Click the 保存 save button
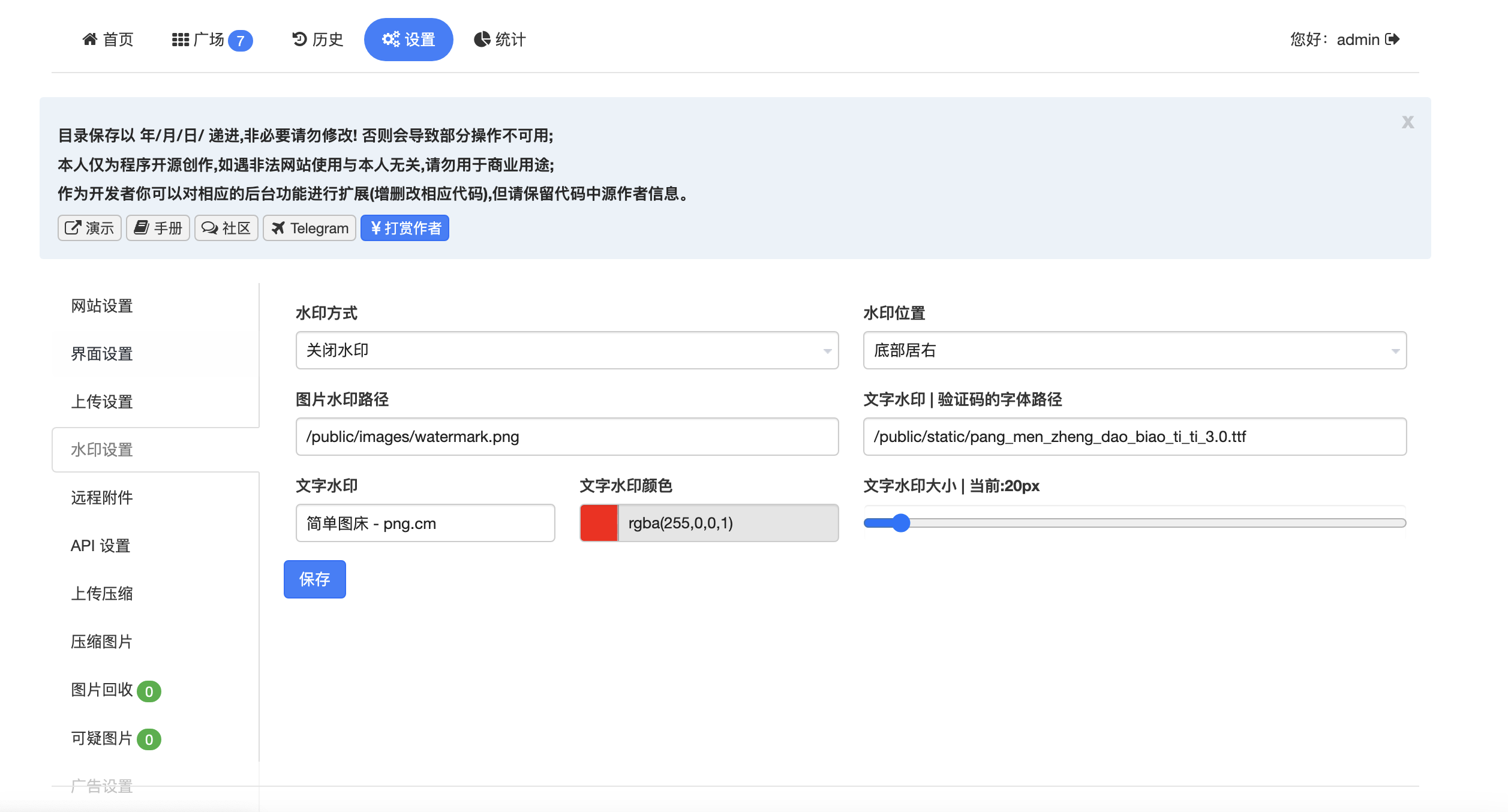 (315, 579)
